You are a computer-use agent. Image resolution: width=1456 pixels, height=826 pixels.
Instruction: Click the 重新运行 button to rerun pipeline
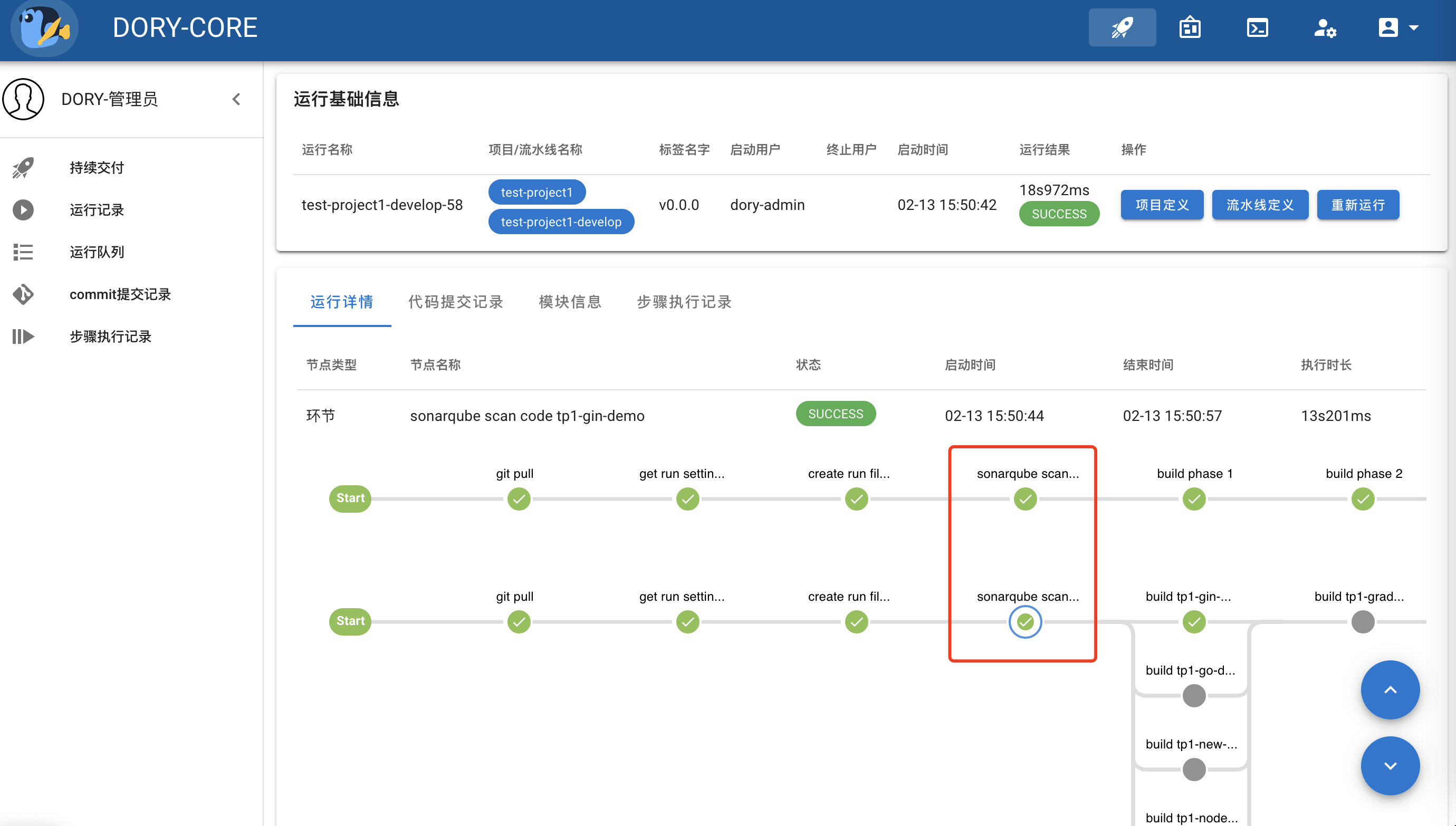click(x=1358, y=205)
